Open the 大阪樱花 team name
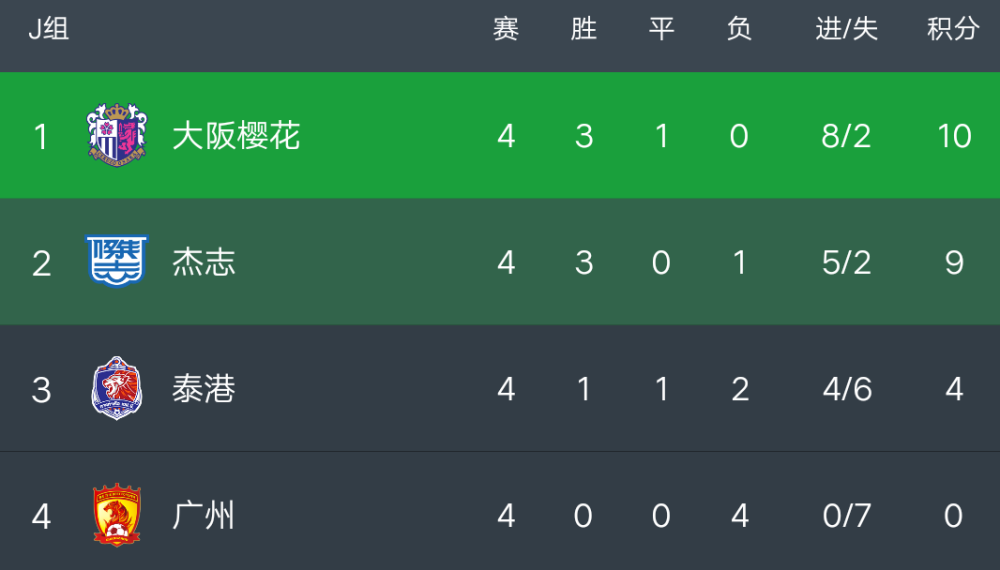 click(236, 136)
